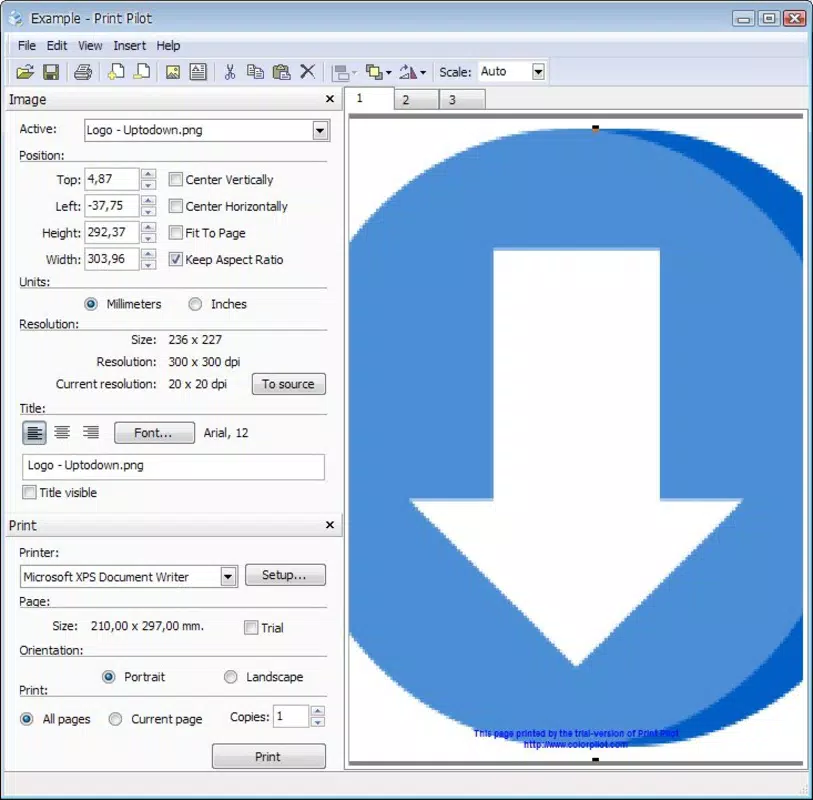The image size is (813, 800).
Task: Open the File menu
Action: [27, 46]
